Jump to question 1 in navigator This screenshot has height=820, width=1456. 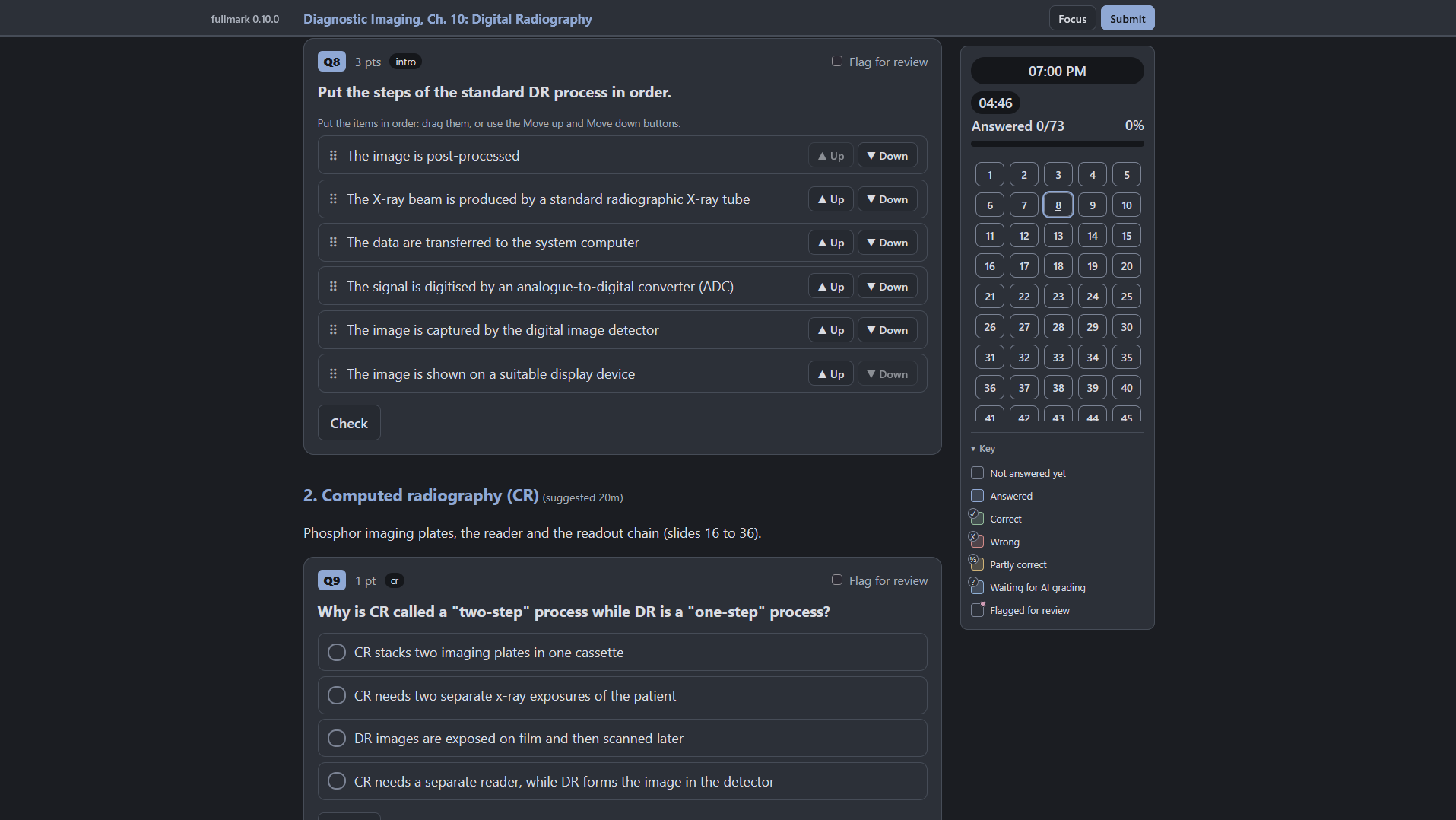(989, 174)
